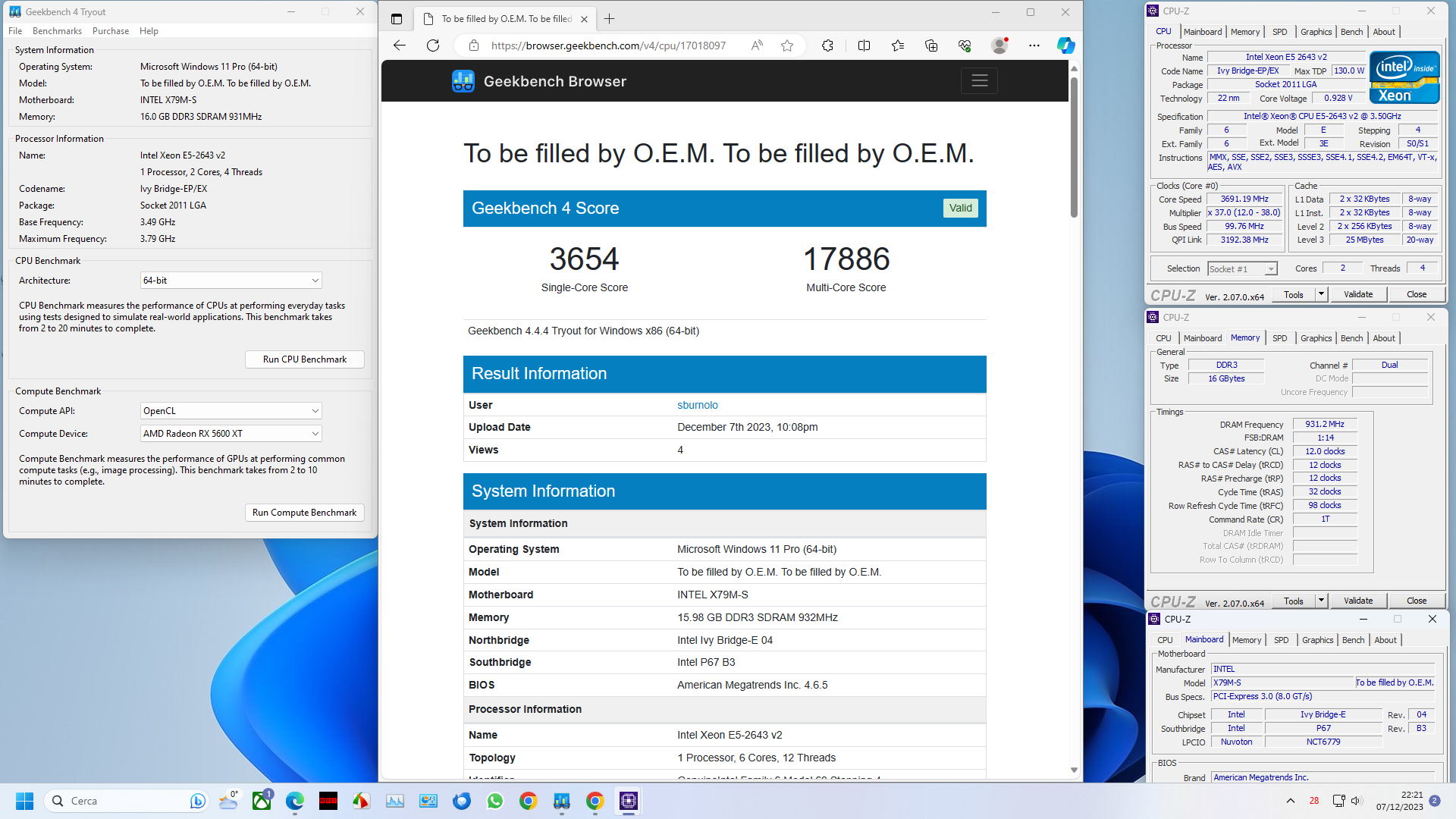The width and height of the screenshot is (1456, 819).
Task: Click Validate in top CPU-Z window
Action: [x=1358, y=294]
